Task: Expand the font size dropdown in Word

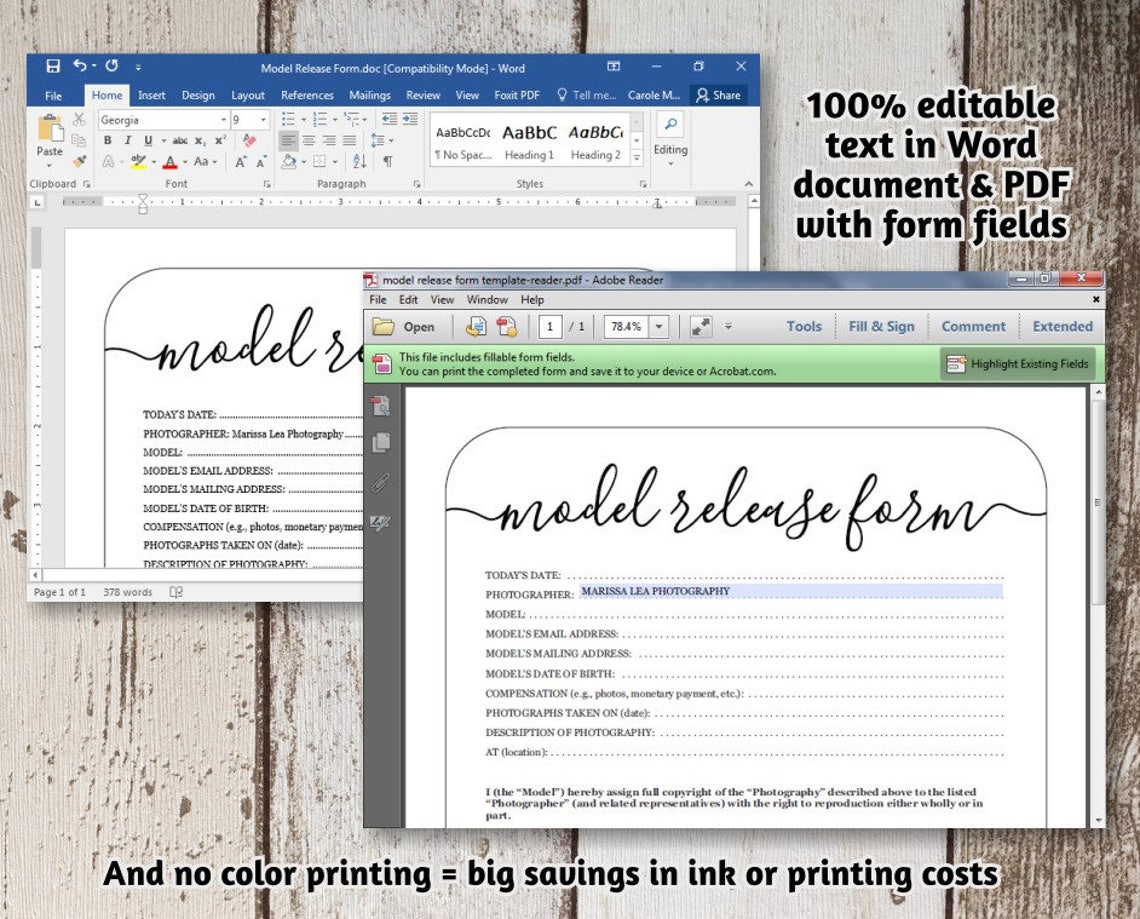Action: (x=263, y=119)
